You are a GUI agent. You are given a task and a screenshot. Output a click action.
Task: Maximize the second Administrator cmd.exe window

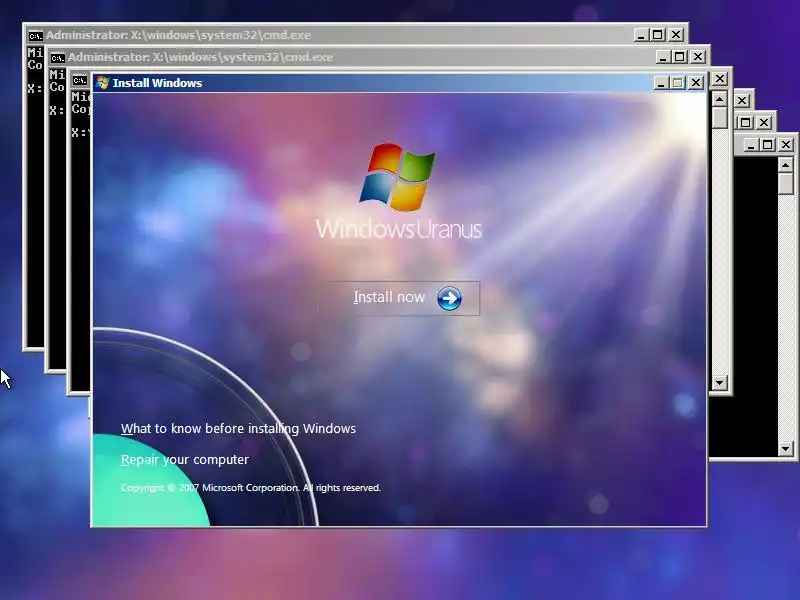tap(680, 57)
